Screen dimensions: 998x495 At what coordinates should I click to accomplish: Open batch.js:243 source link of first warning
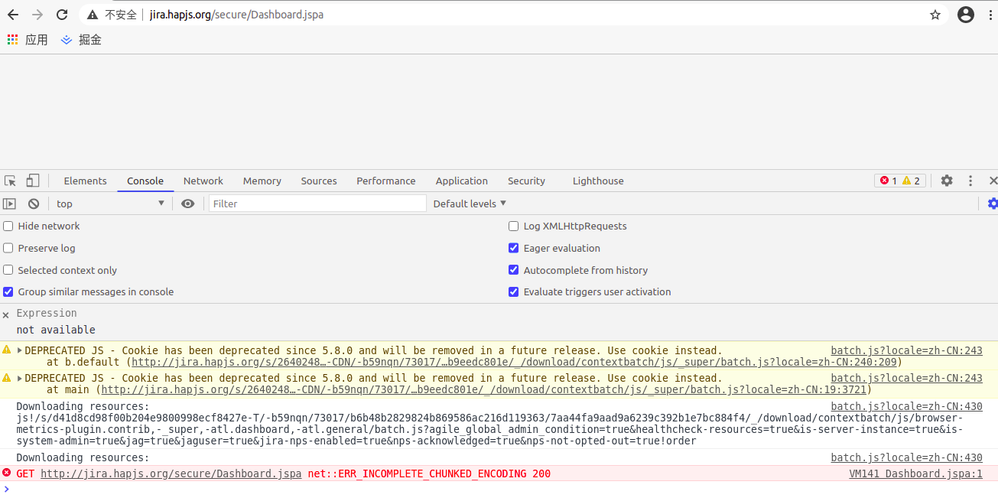[x=906, y=350]
